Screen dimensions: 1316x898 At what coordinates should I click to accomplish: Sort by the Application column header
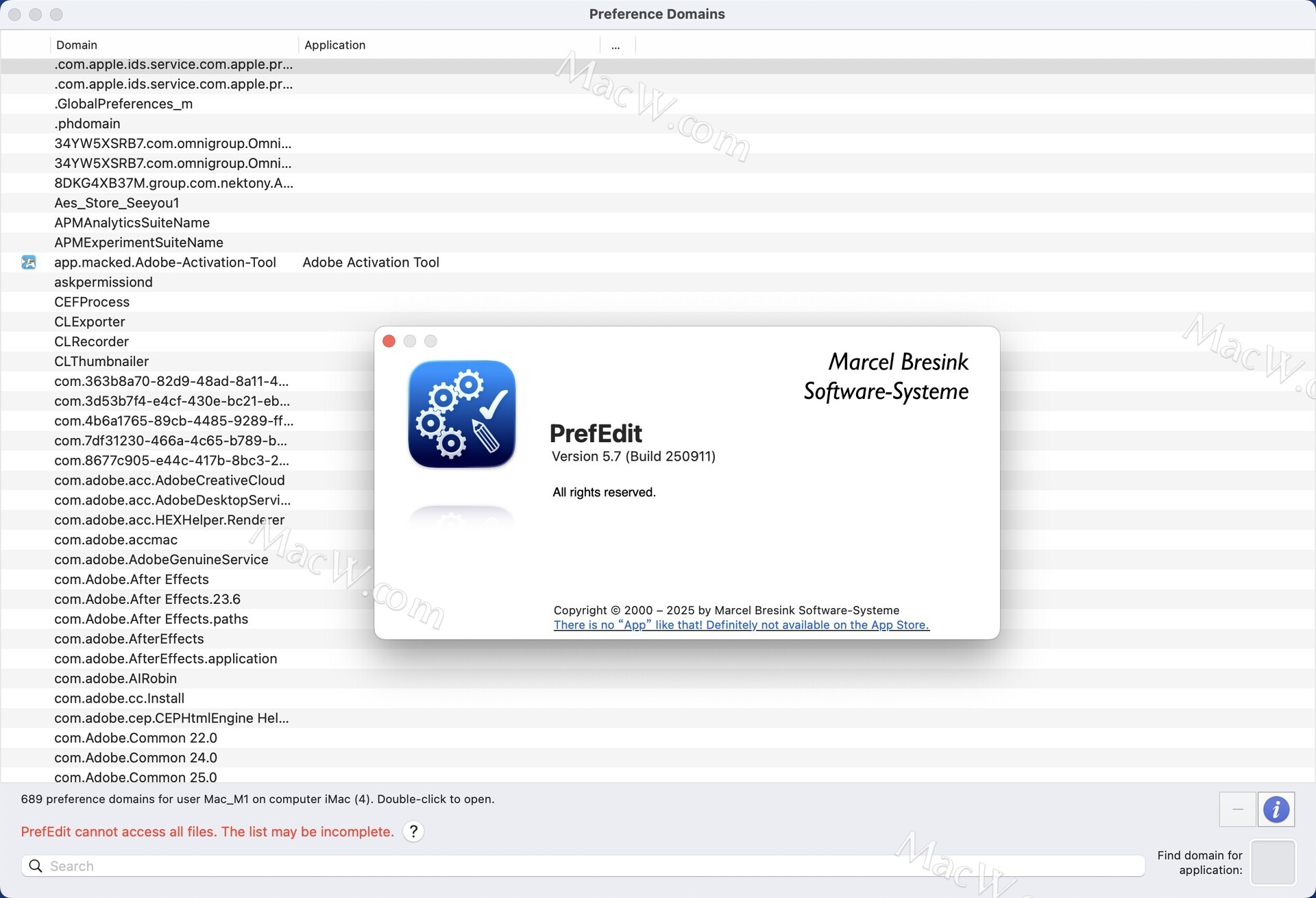click(x=450, y=45)
